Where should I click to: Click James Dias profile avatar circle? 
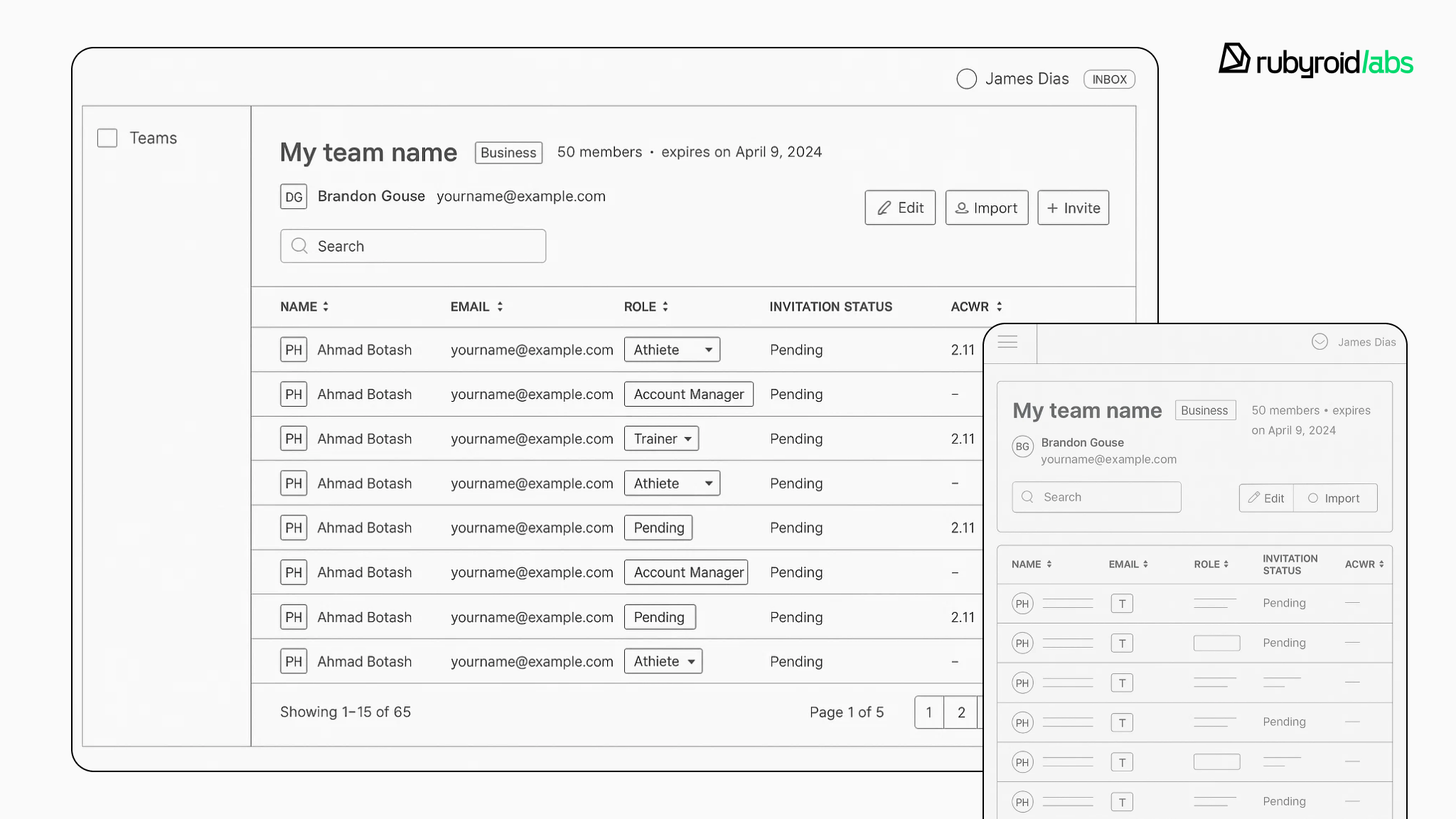pyautogui.click(x=966, y=79)
